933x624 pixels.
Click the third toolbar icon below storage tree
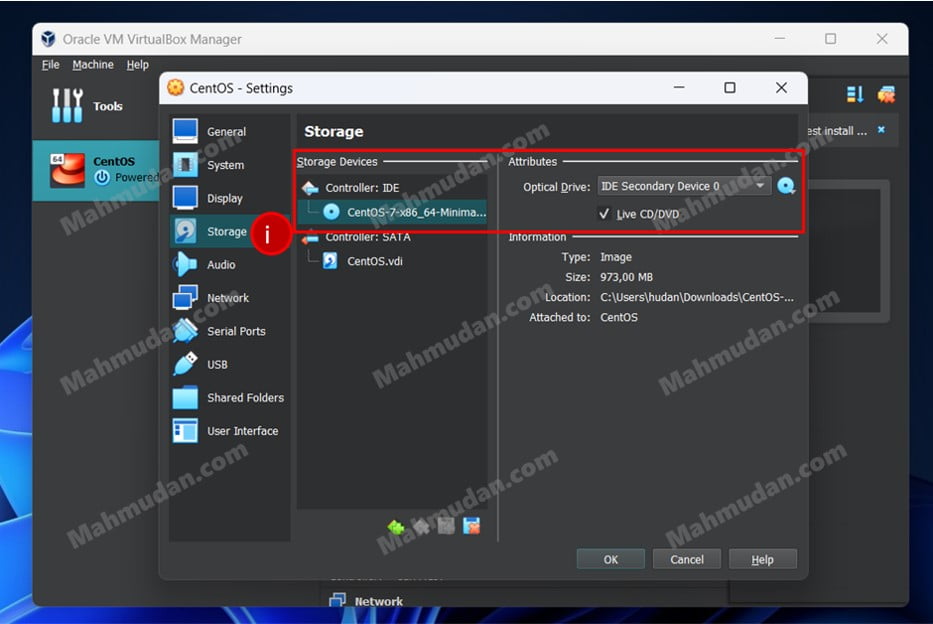click(446, 526)
